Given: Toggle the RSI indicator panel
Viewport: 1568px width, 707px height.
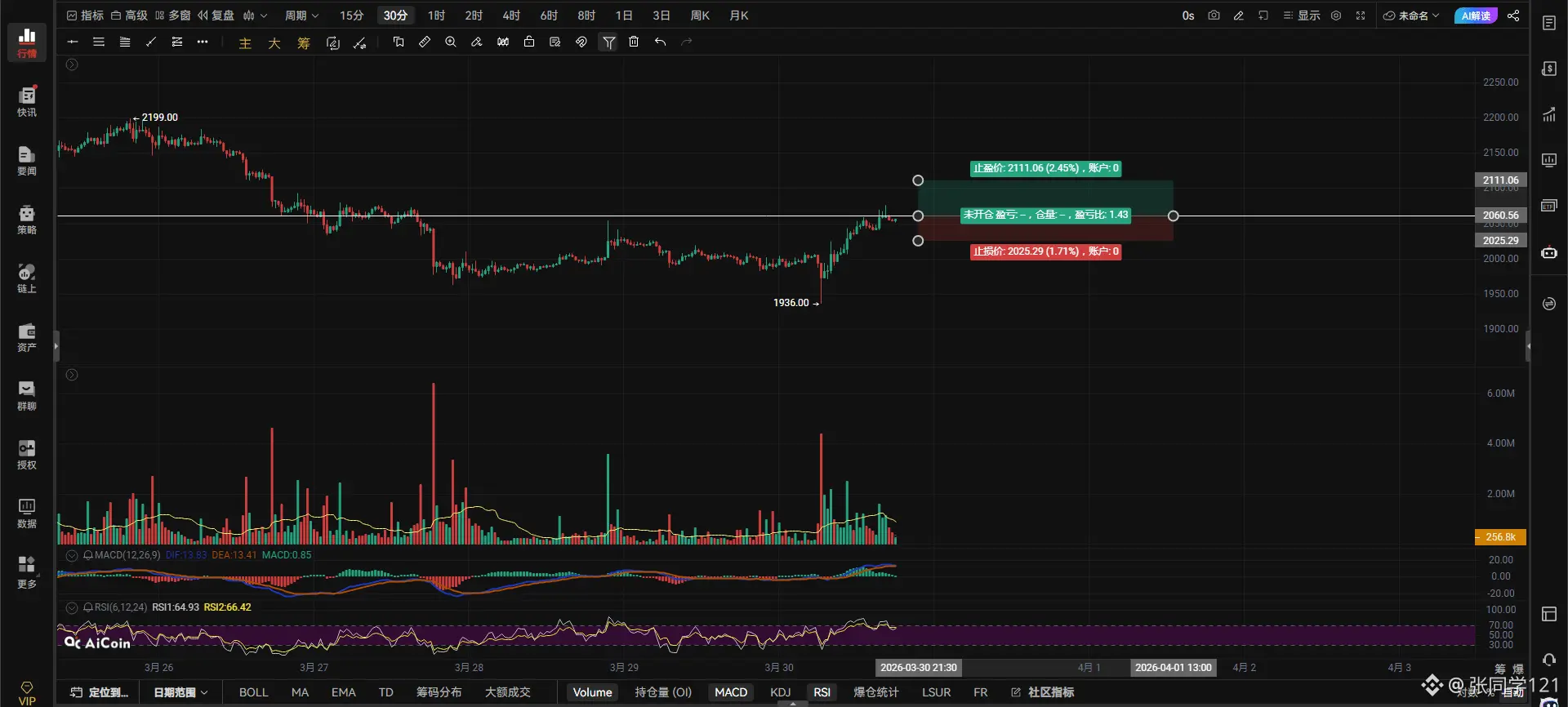Looking at the screenshot, I should pyautogui.click(x=822, y=692).
